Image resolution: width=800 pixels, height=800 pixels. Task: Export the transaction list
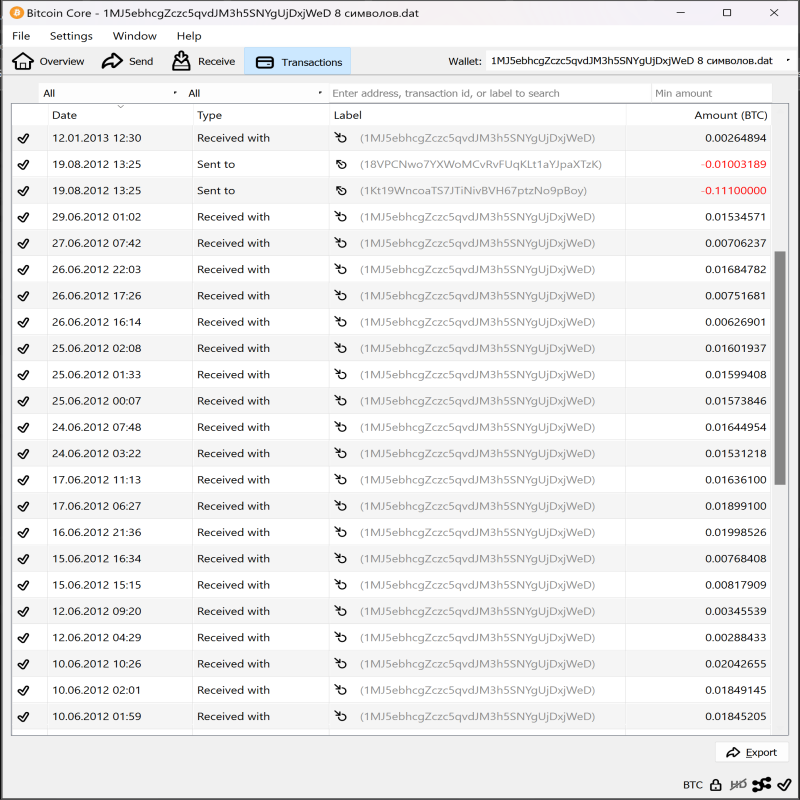tap(752, 752)
